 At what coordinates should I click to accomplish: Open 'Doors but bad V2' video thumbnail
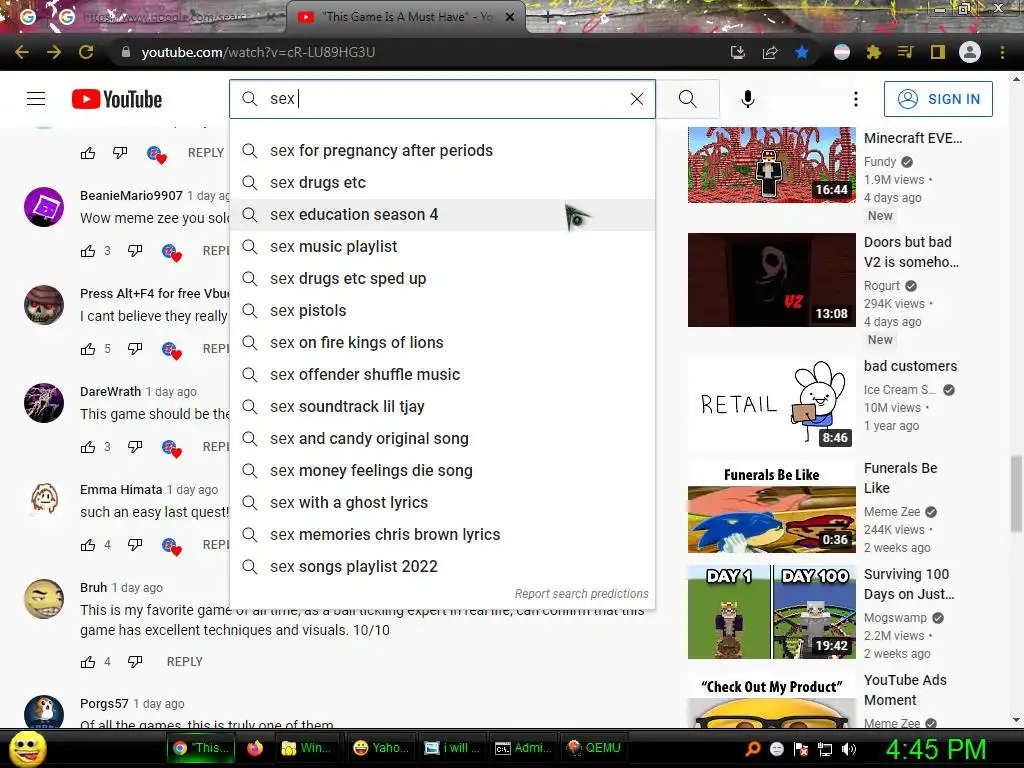771,280
